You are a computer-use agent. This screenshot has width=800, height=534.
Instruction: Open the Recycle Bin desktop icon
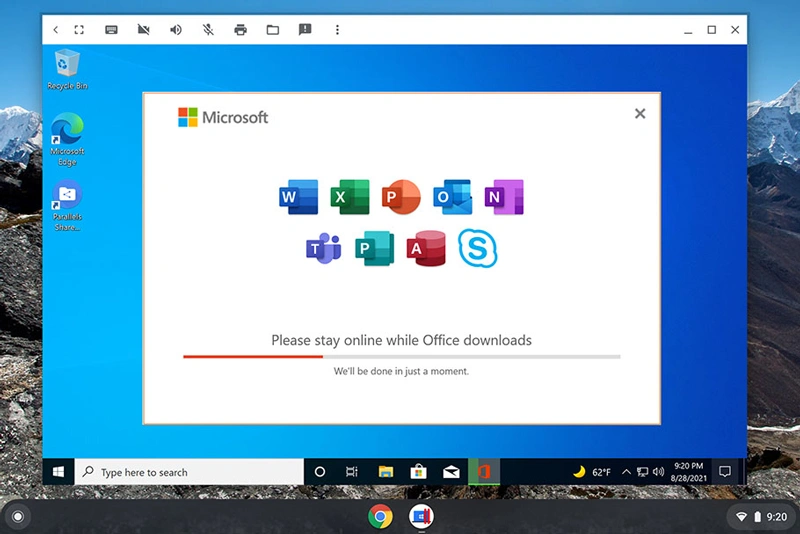coord(67,69)
